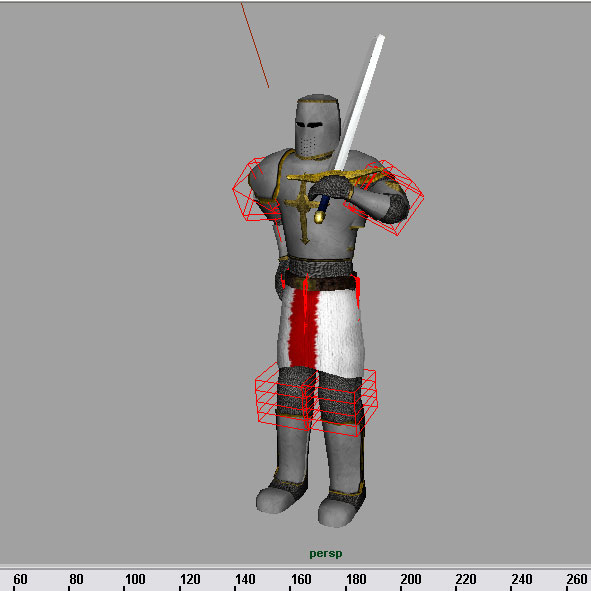
Task: Click frame 120 on the timeline
Action: pos(190,579)
